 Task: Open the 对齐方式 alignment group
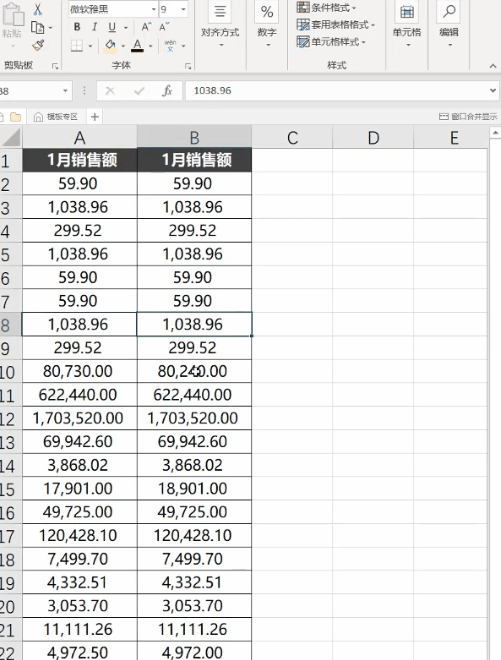coord(220,24)
